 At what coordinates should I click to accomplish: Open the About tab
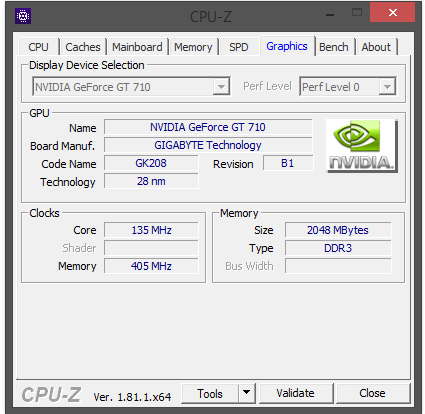[x=376, y=47]
